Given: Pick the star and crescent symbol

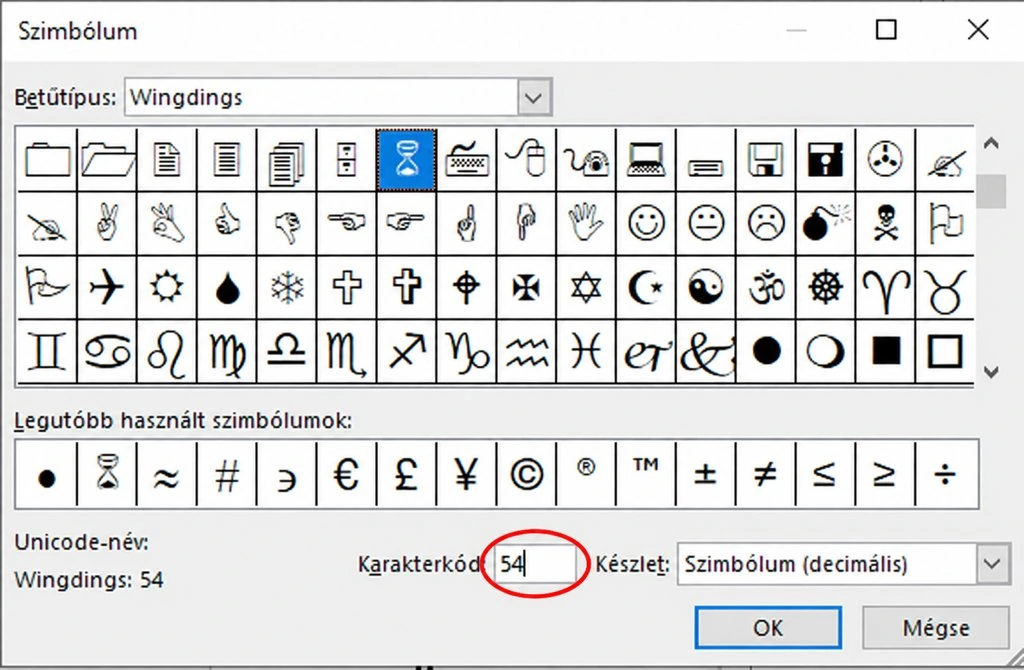Looking at the screenshot, I should point(646,287).
